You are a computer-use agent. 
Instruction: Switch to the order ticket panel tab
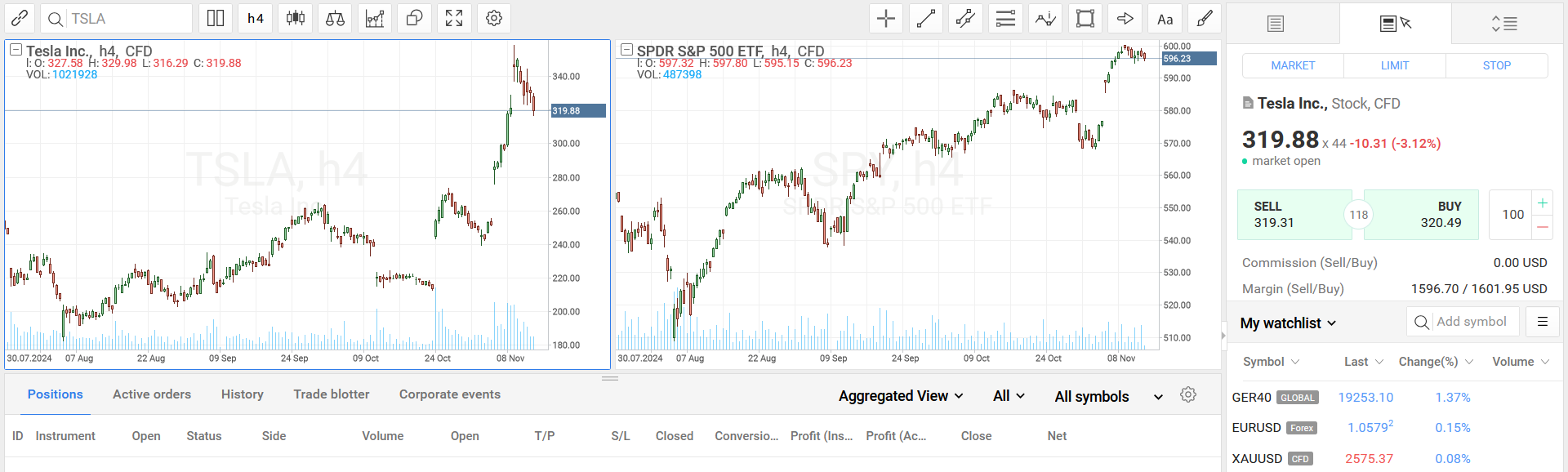[1396, 24]
